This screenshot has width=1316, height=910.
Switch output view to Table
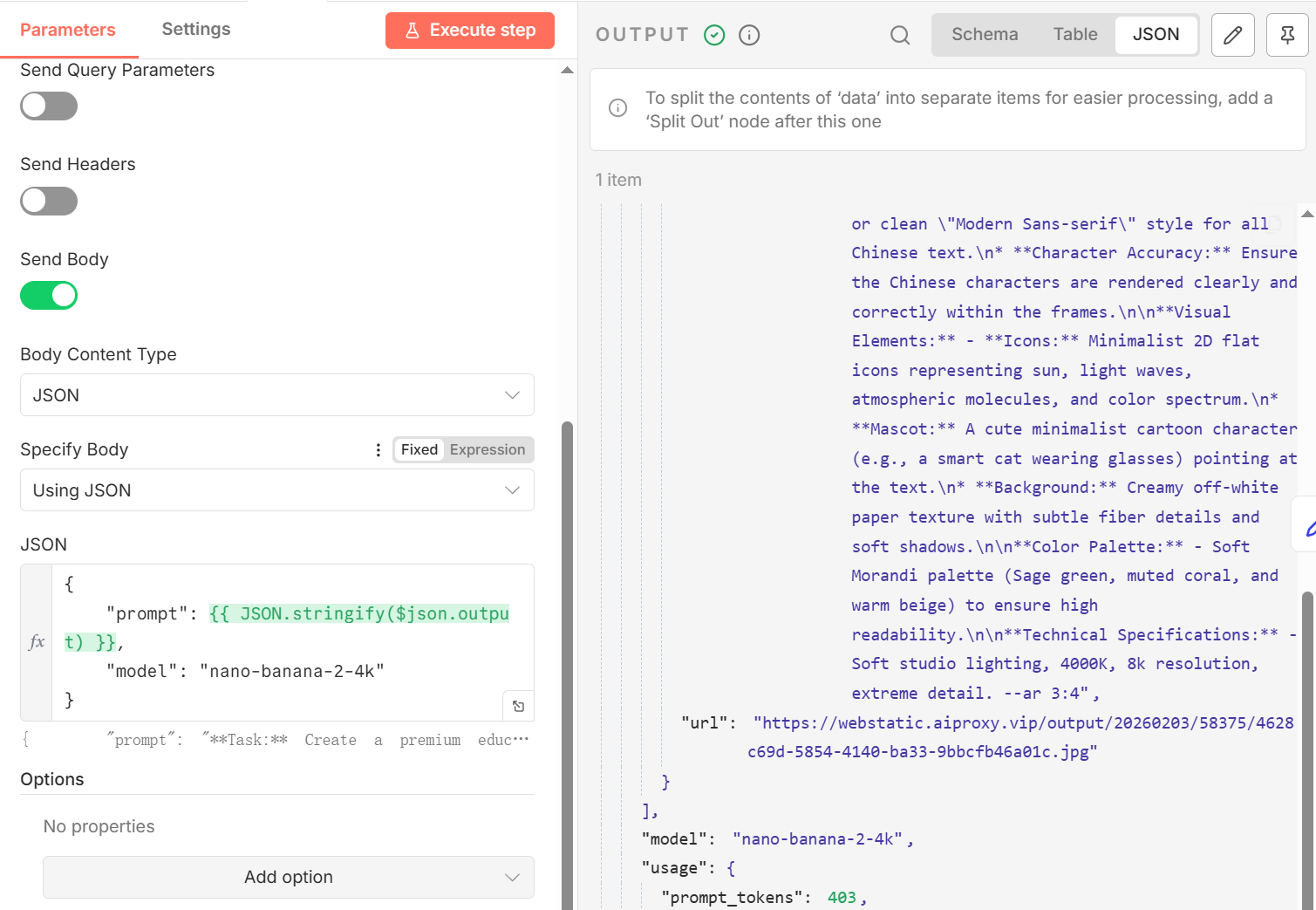[x=1075, y=34]
